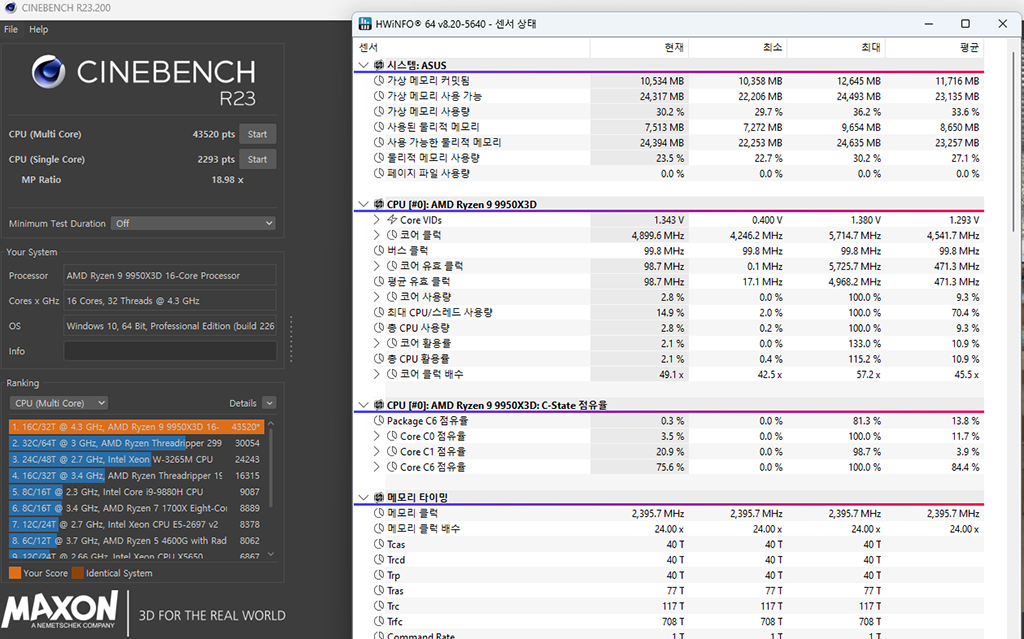
Task: Click the brown Identical System swatch
Action: [x=78, y=573]
